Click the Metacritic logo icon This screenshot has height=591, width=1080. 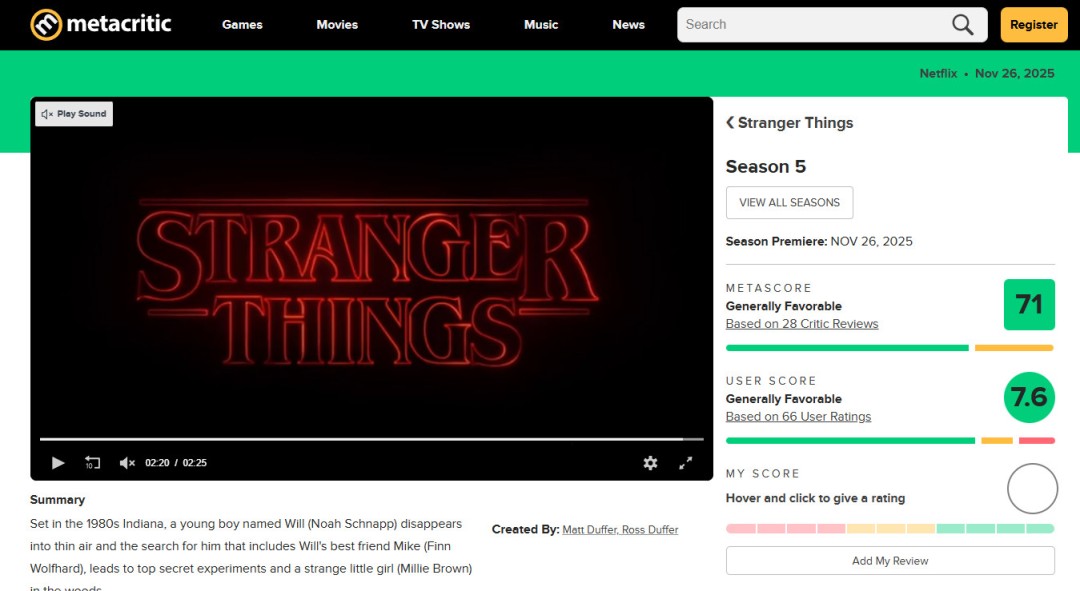pos(46,25)
